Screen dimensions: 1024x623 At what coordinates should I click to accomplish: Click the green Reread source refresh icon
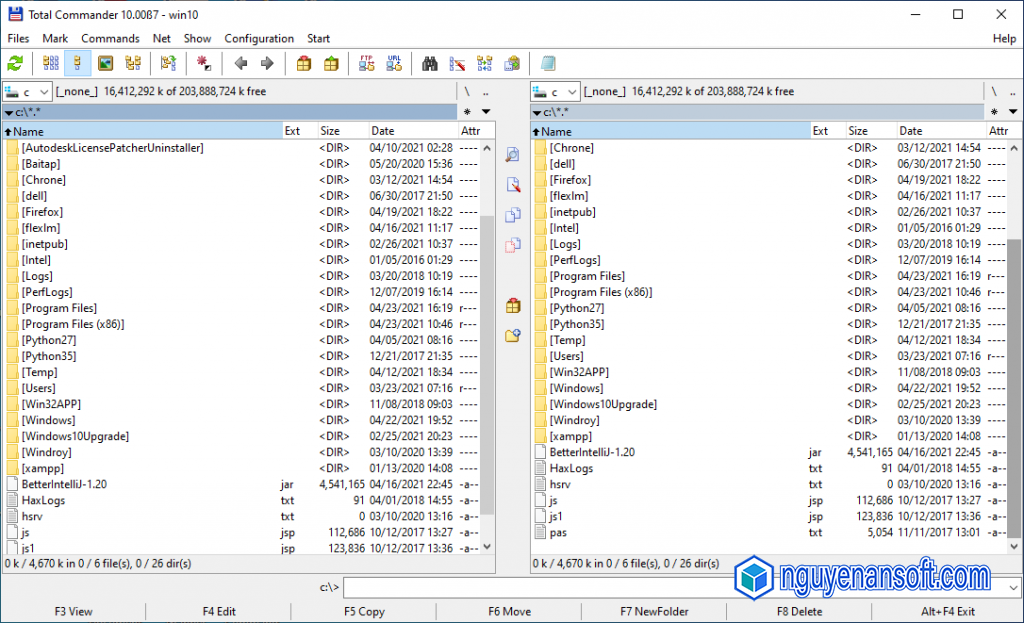coord(15,63)
